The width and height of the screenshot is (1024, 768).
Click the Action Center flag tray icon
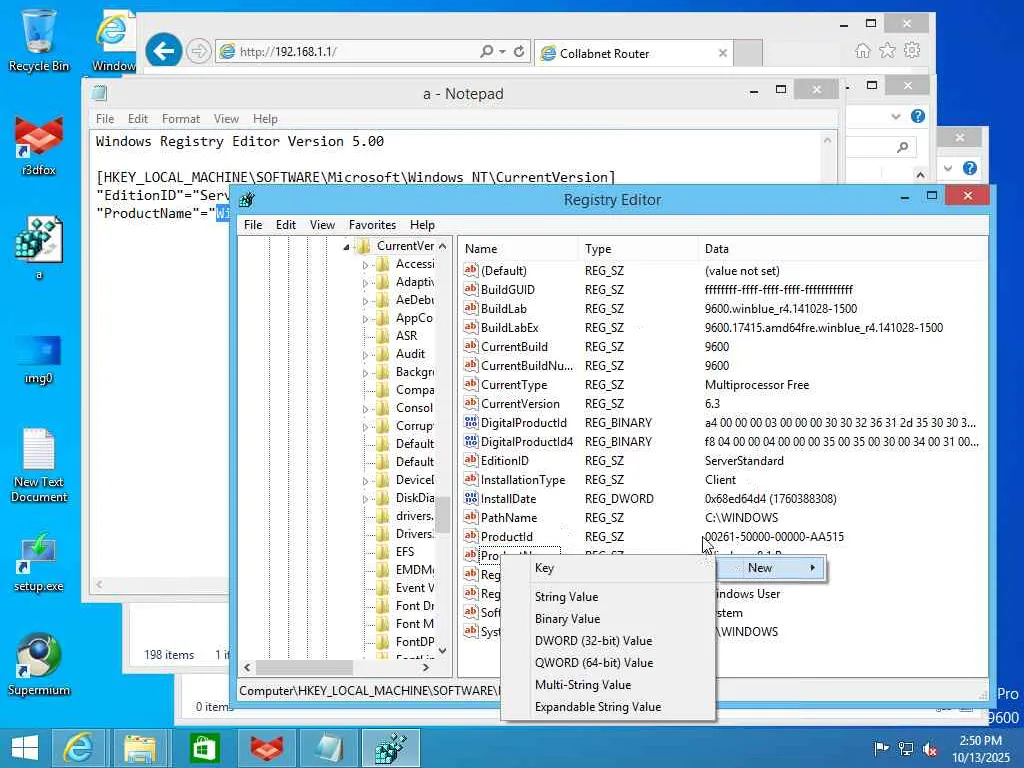881,748
